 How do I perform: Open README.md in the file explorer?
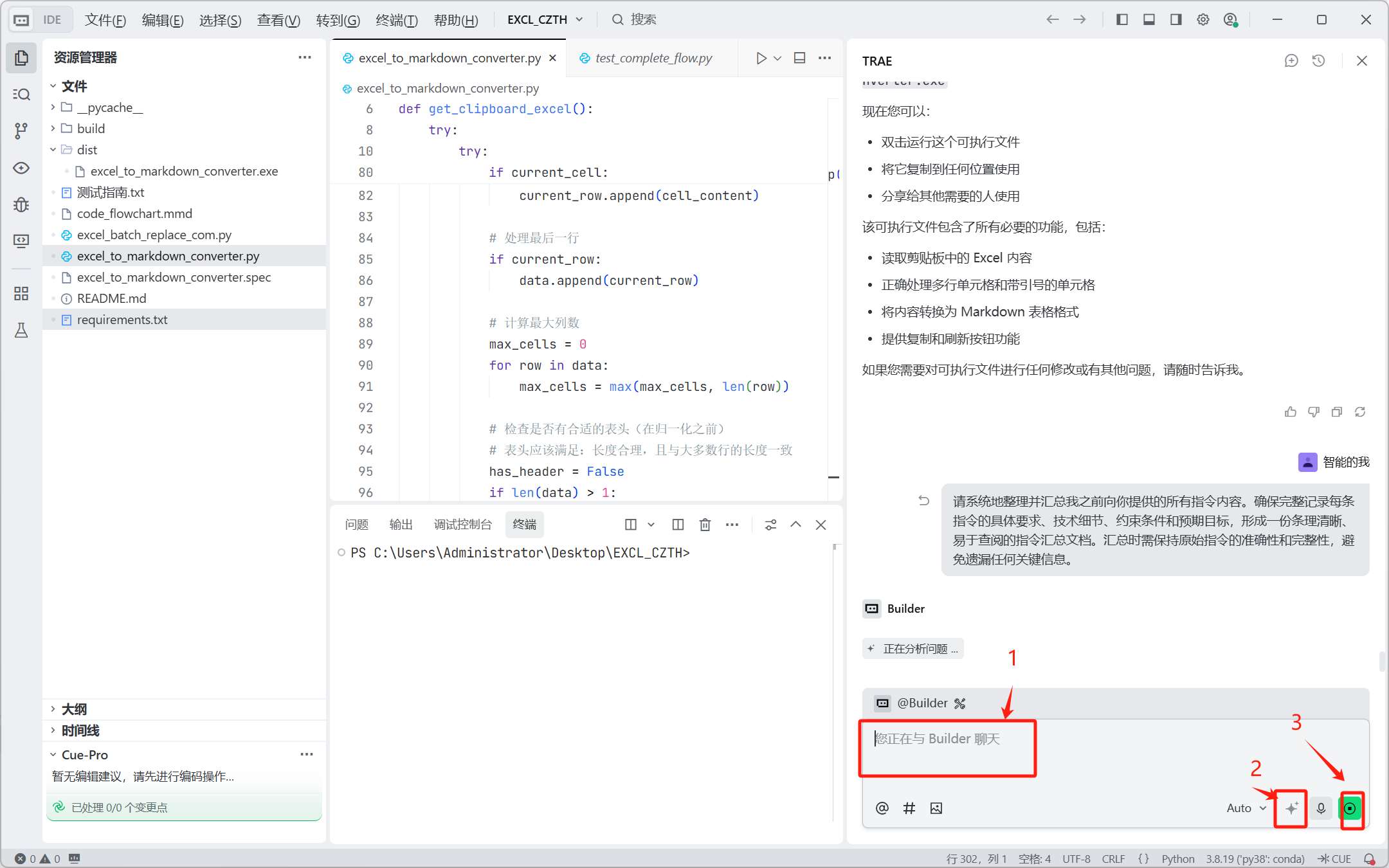(111, 298)
